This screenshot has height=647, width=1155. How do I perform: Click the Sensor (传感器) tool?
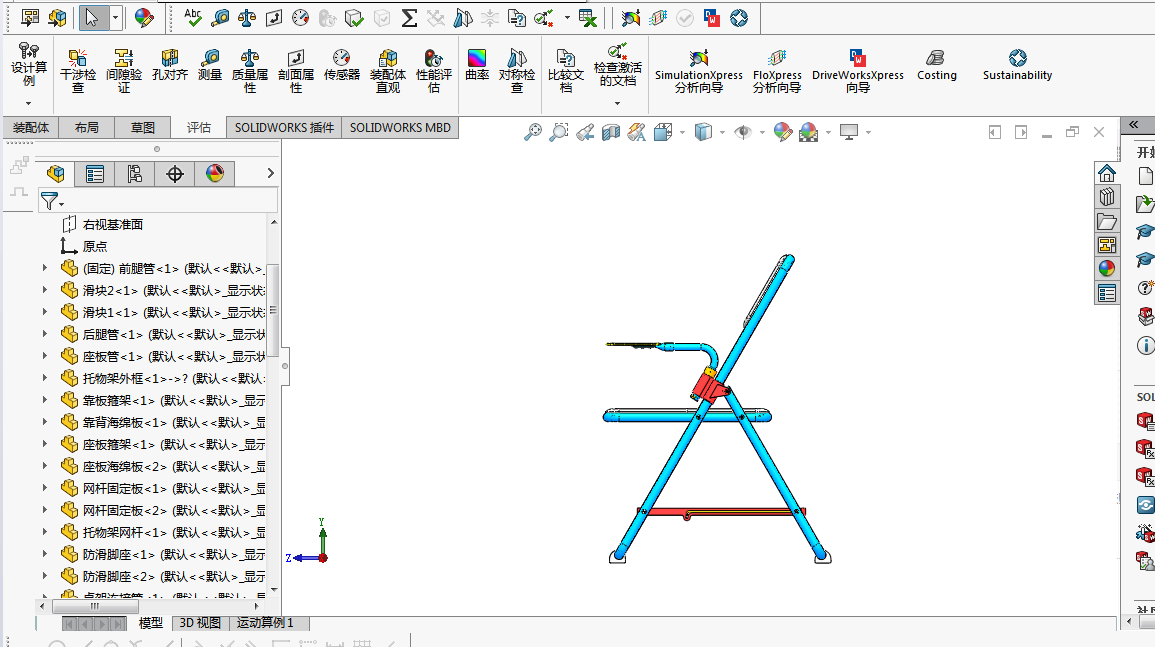click(x=342, y=65)
